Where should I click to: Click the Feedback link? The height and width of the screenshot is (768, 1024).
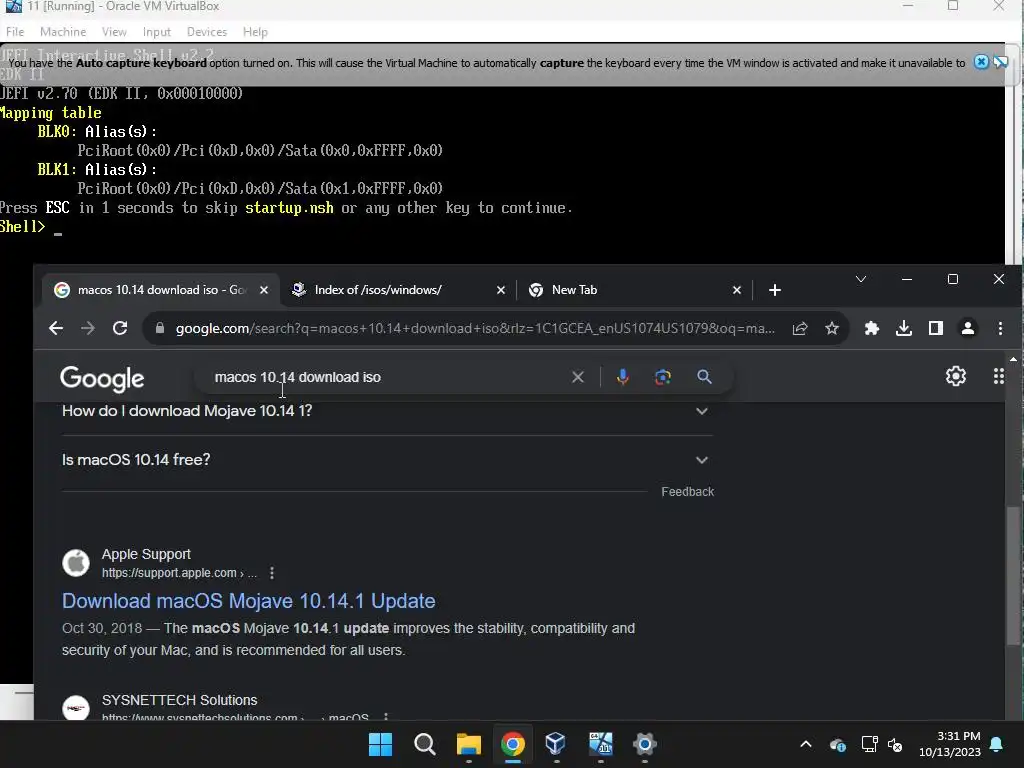[x=687, y=492]
